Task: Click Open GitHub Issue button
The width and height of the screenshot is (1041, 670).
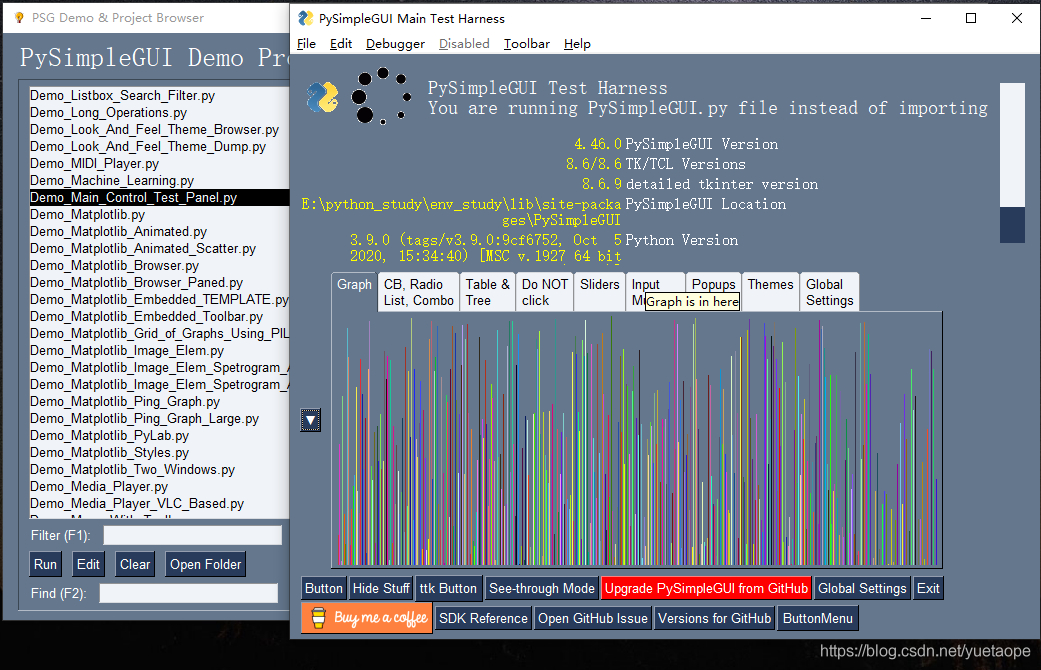Action: 592,618
